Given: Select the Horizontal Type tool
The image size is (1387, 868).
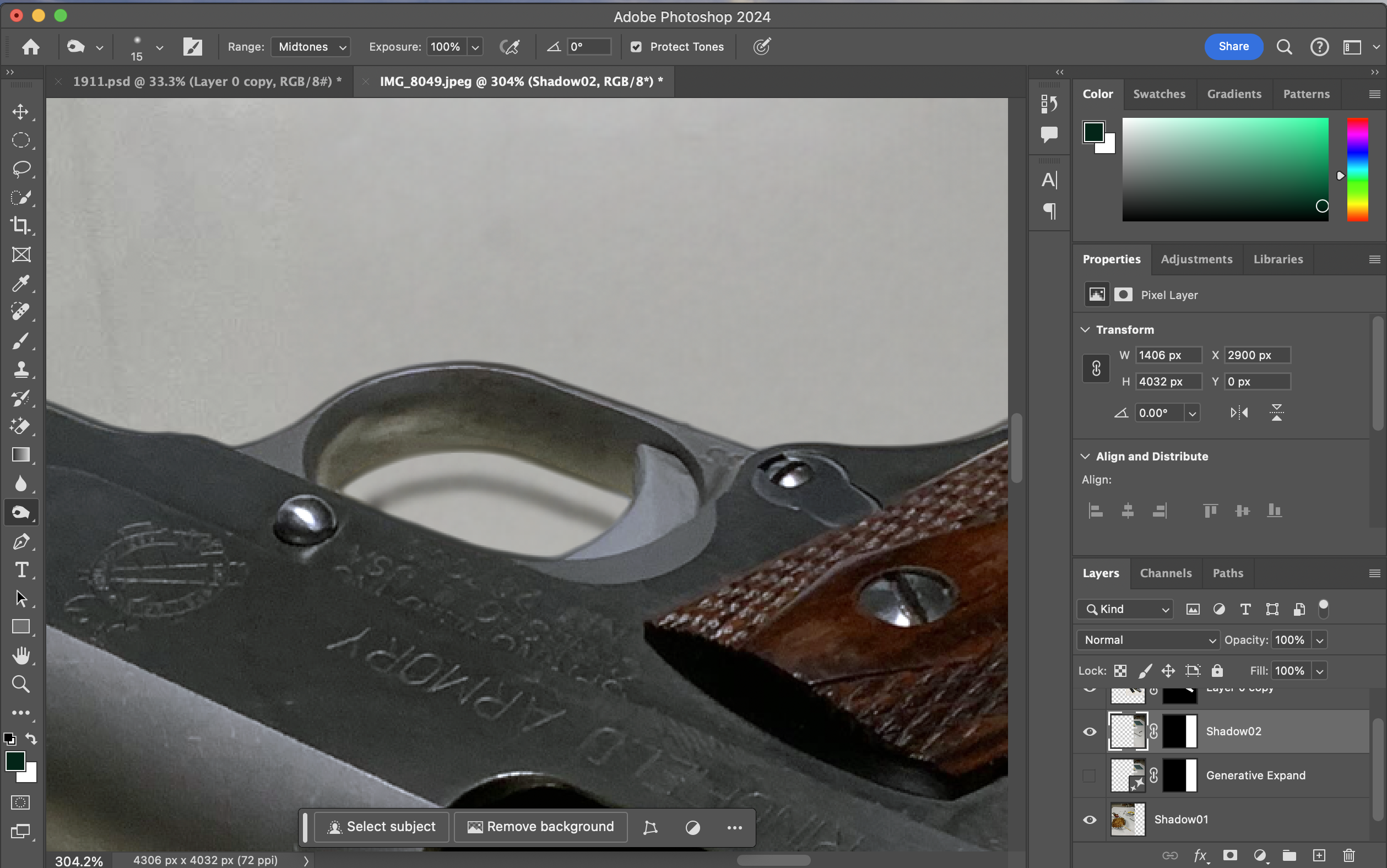Looking at the screenshot, I should (x=21, y=569).
